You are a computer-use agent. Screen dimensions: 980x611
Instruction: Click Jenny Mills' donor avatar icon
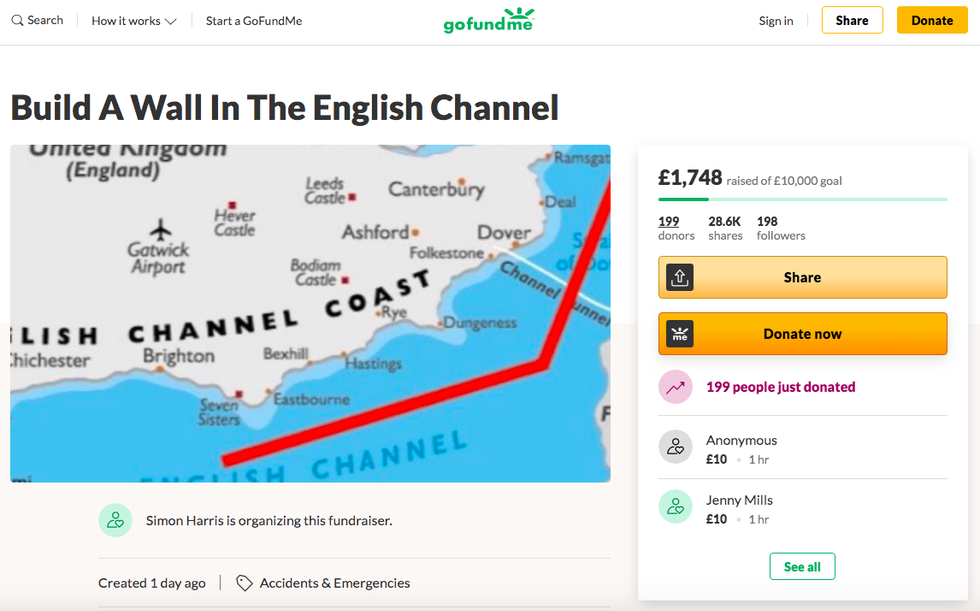tap(676, 507)
